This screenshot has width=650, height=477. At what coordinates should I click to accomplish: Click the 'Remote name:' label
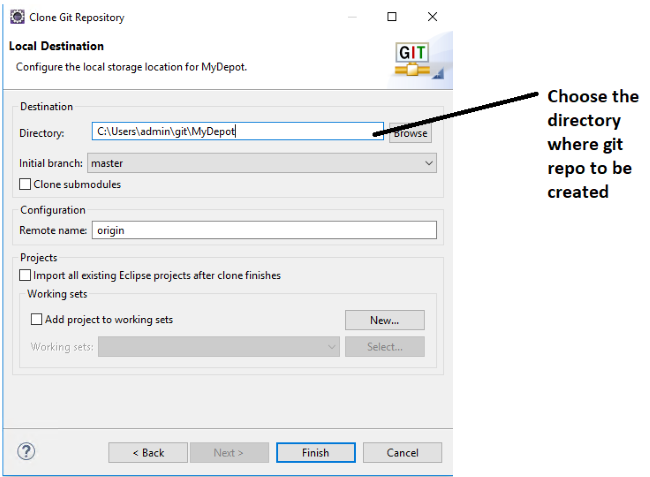coord(53,230)
